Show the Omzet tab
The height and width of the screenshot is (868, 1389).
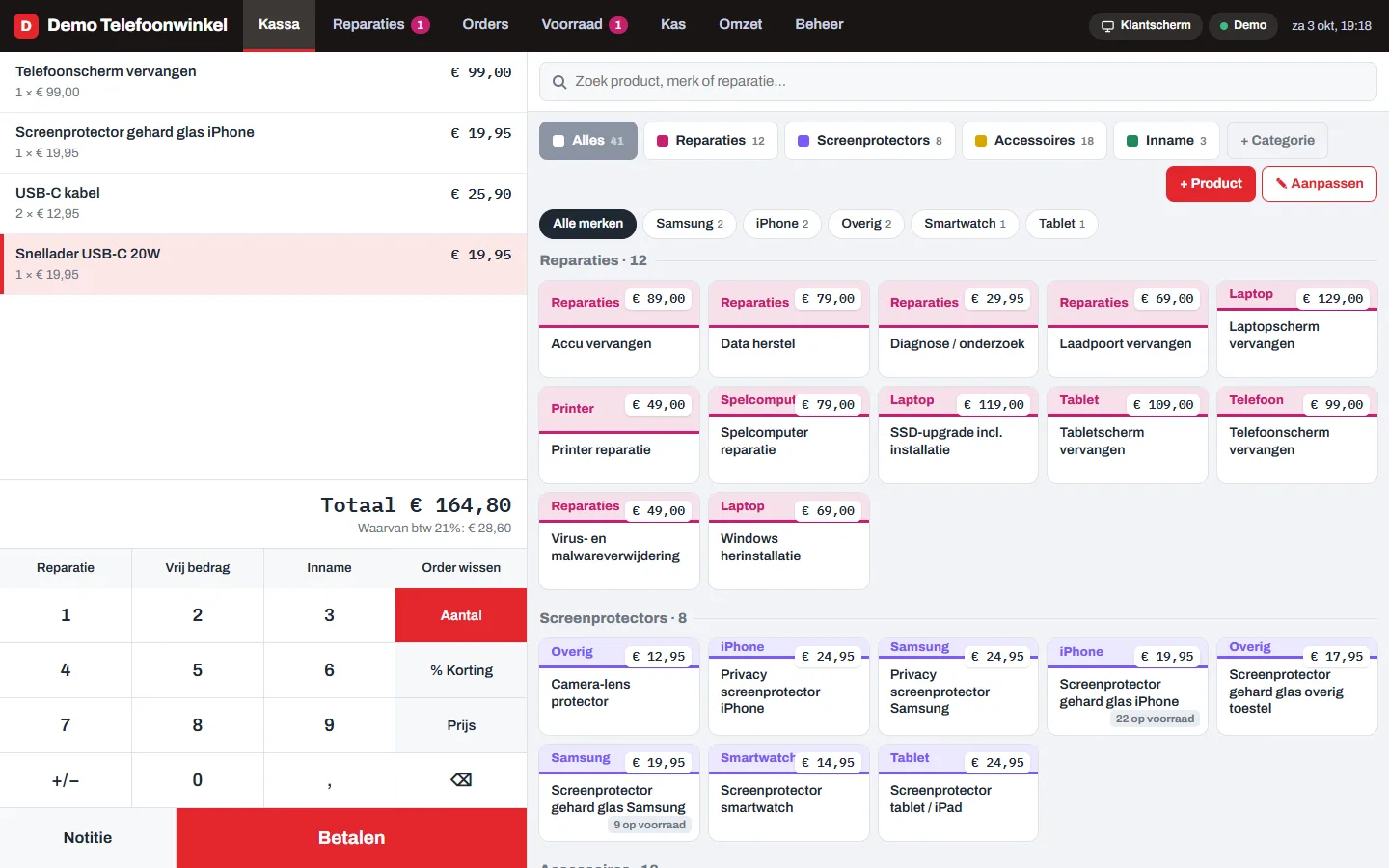(x=741, y=25)
